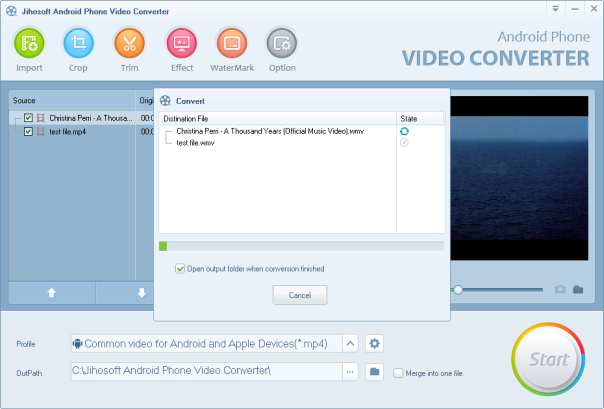Image resolution: width=604 pixels, height=409 pixels.
Task: Open output folder icon beside OutPath
Action: [375, 372]
